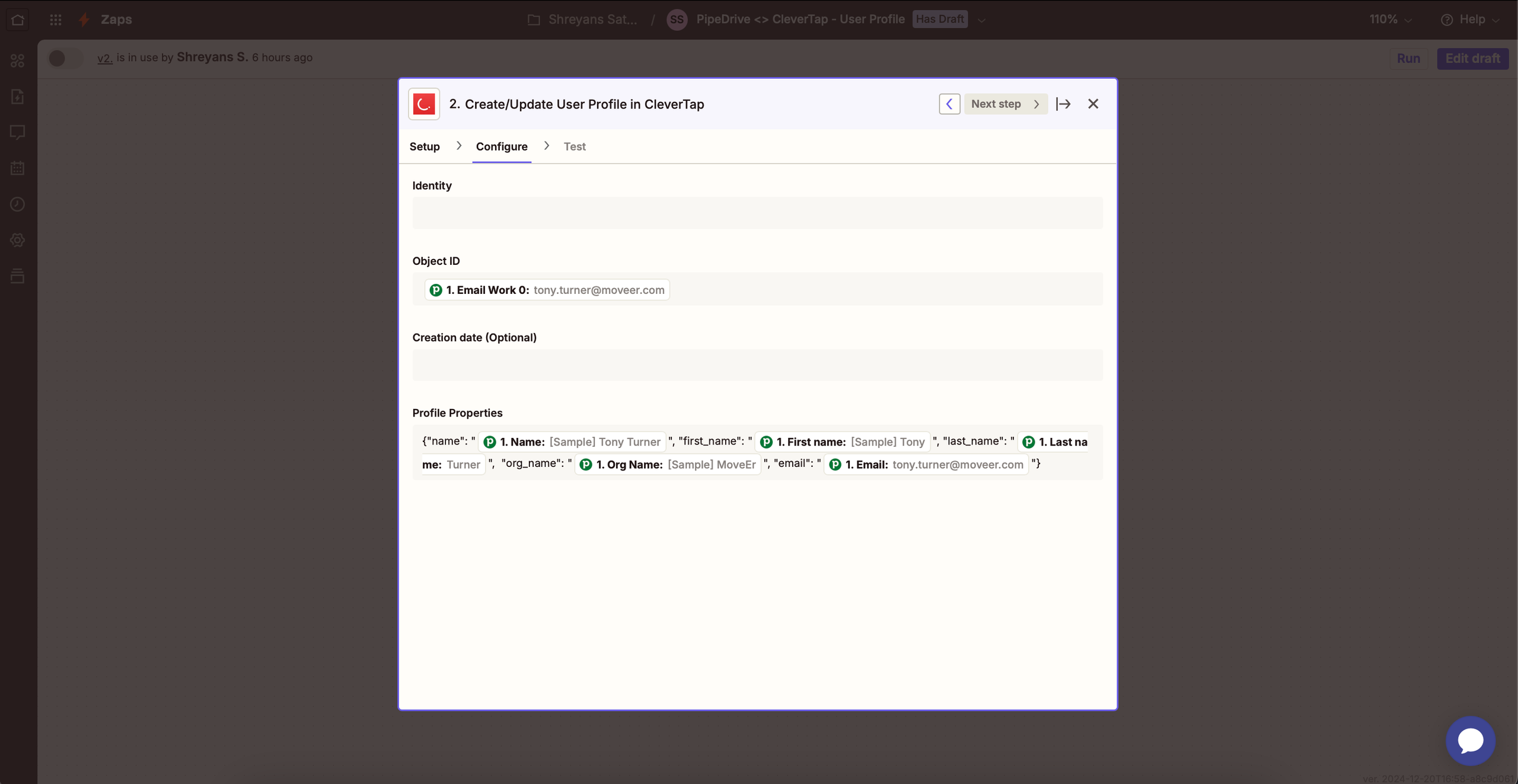Image resolution: width=1518 pixels, height=784 pixels.
Task: Expand the zap title dropdown chevron
Action: [x=982, y=20]
